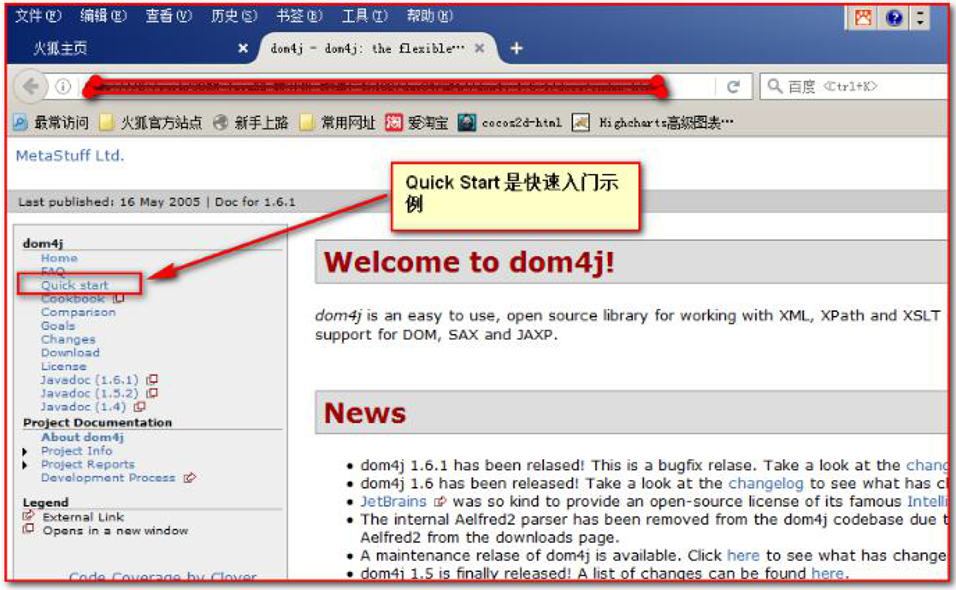956x590 pixels.
Task: Open the Javadoc (1.4) link
Action: click(x=84, y=407)
